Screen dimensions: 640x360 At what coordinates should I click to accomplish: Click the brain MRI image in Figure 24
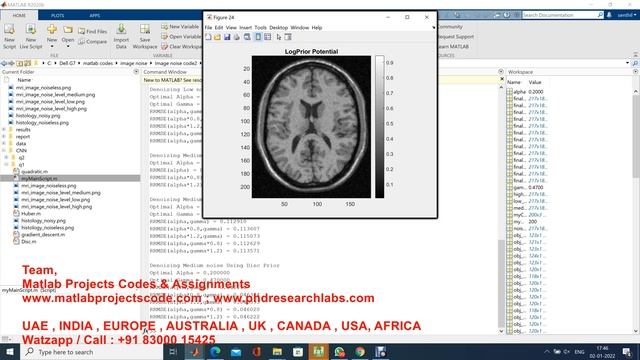coord(311,127)
